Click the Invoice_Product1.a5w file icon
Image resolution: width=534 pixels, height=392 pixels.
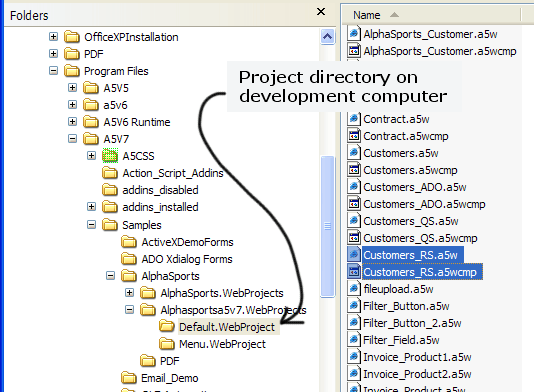tap(354, 357)
